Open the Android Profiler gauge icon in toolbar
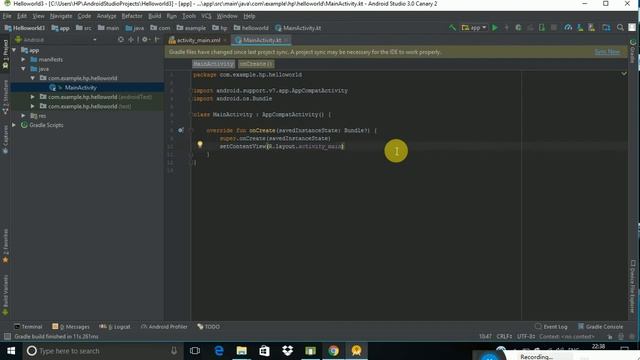Image resolution: width=640 pixels, height=360 pixels. point(568,28)
